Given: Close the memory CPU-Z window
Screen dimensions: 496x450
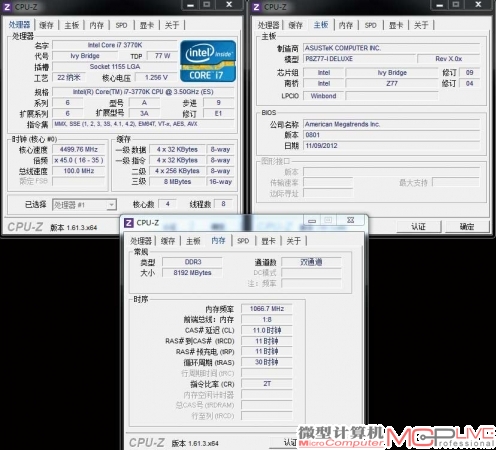Looking at the screenshot, I should point(350,220).
